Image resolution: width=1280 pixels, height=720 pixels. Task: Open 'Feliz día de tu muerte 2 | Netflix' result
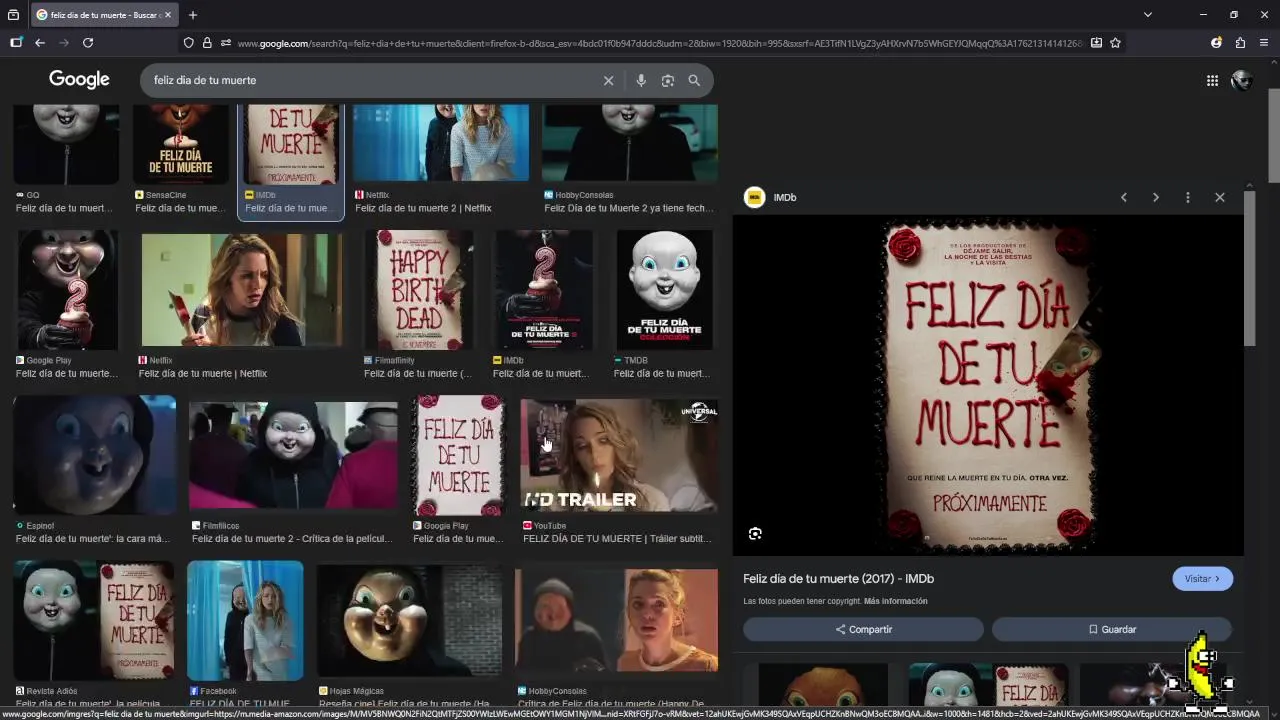pos(441,143)
